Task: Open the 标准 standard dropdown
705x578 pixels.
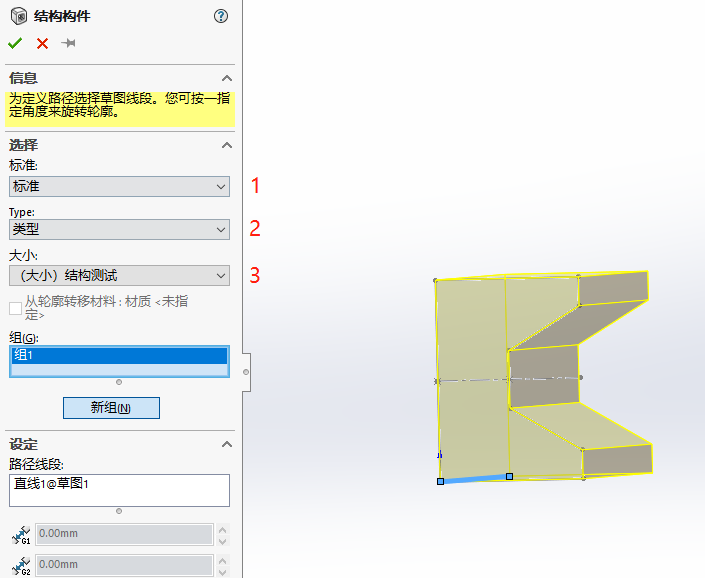Action: 119,186
